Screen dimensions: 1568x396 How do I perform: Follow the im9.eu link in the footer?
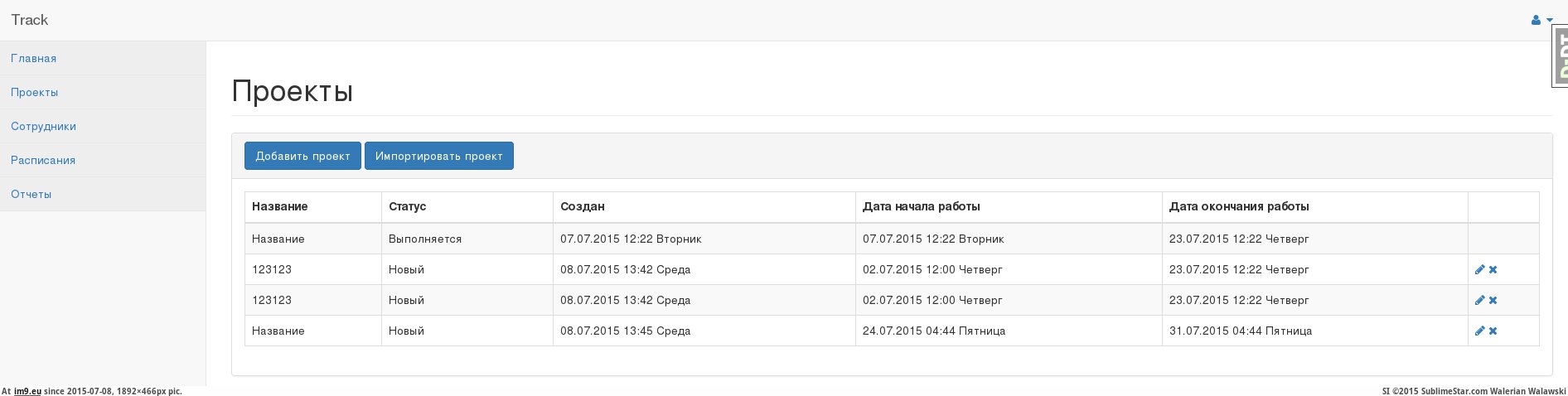(x=27, y=391)
